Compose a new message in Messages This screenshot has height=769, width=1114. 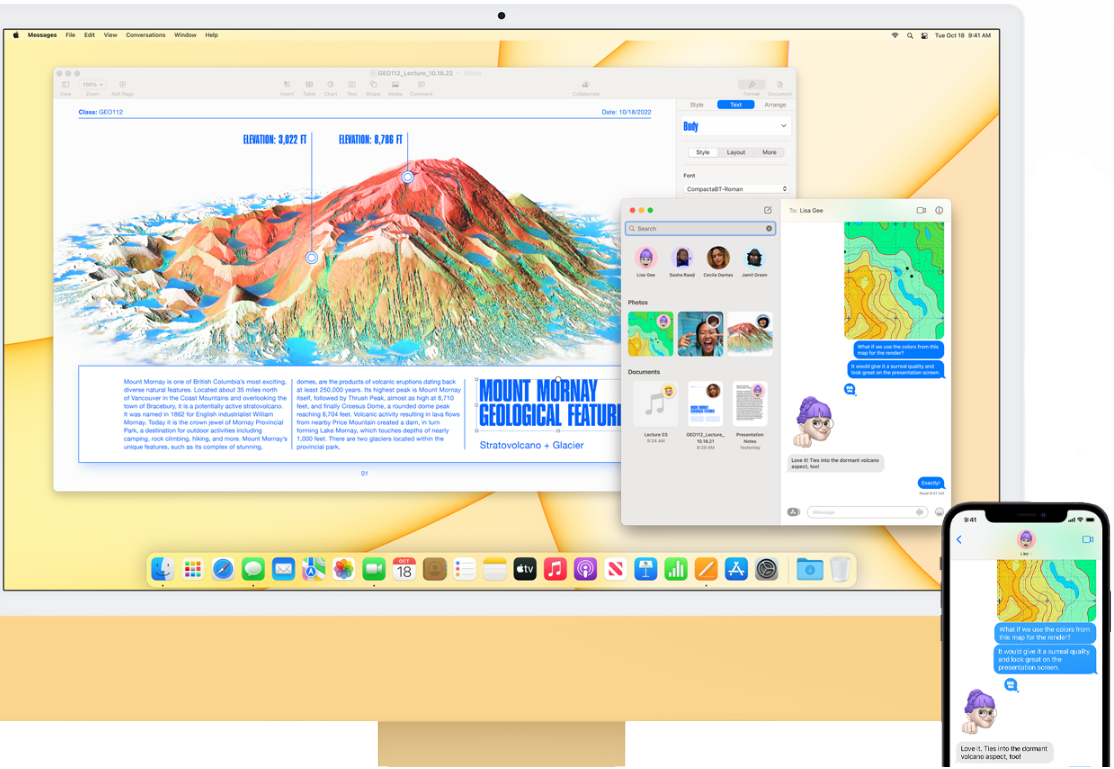767,210
